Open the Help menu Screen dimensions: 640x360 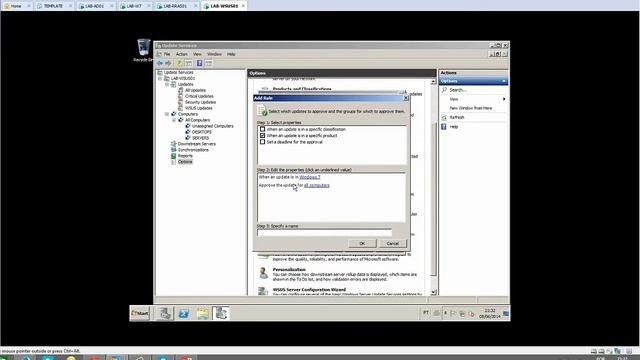pyautogui.click(x=231, y=54)
